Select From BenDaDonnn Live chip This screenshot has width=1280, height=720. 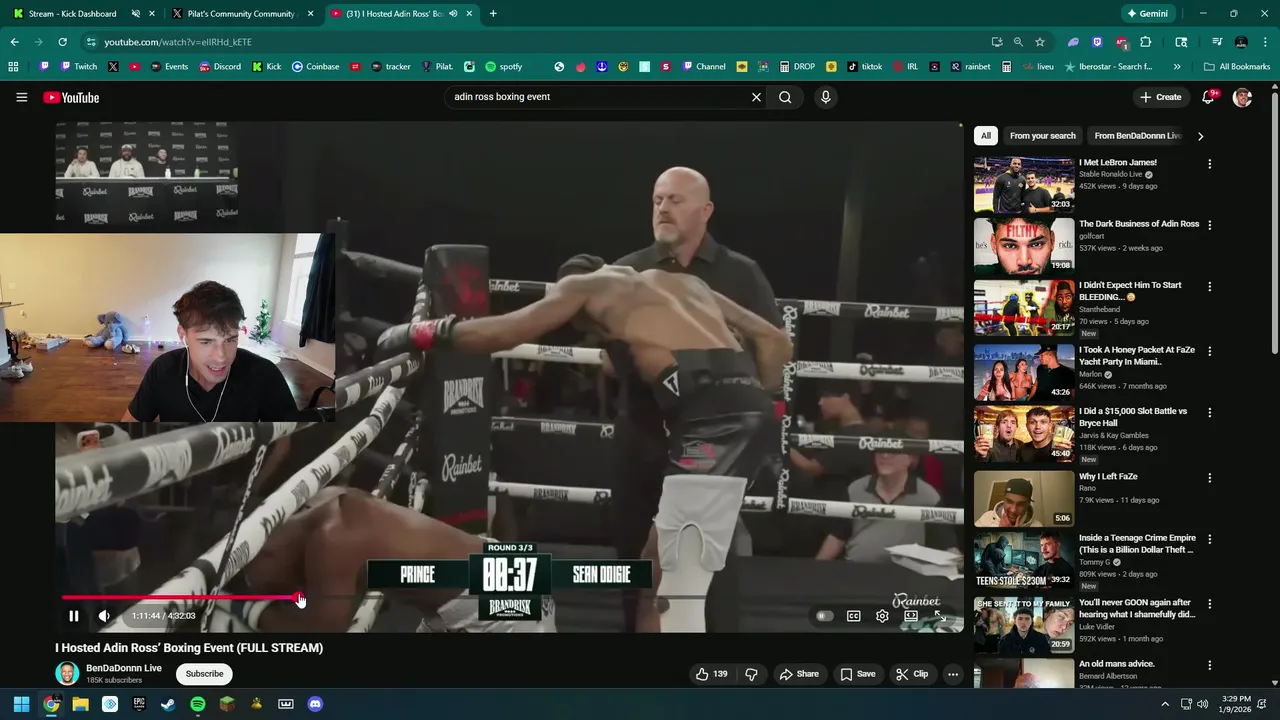click(x=1138, y=136)
